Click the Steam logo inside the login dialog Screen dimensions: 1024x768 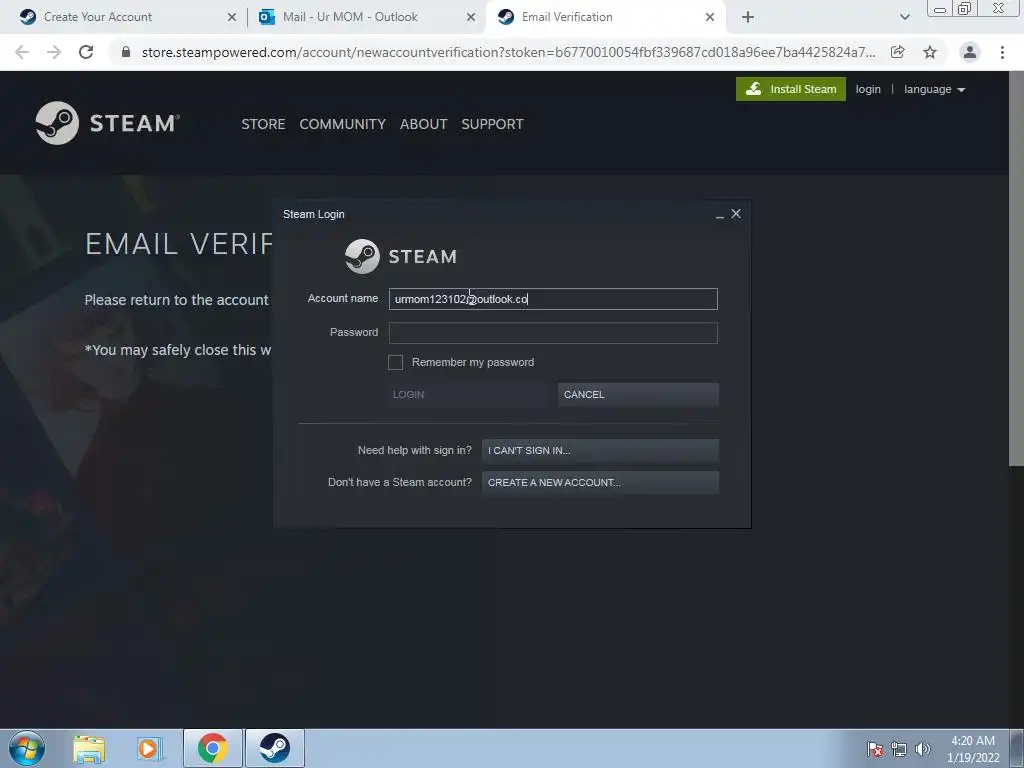[400, 256]
